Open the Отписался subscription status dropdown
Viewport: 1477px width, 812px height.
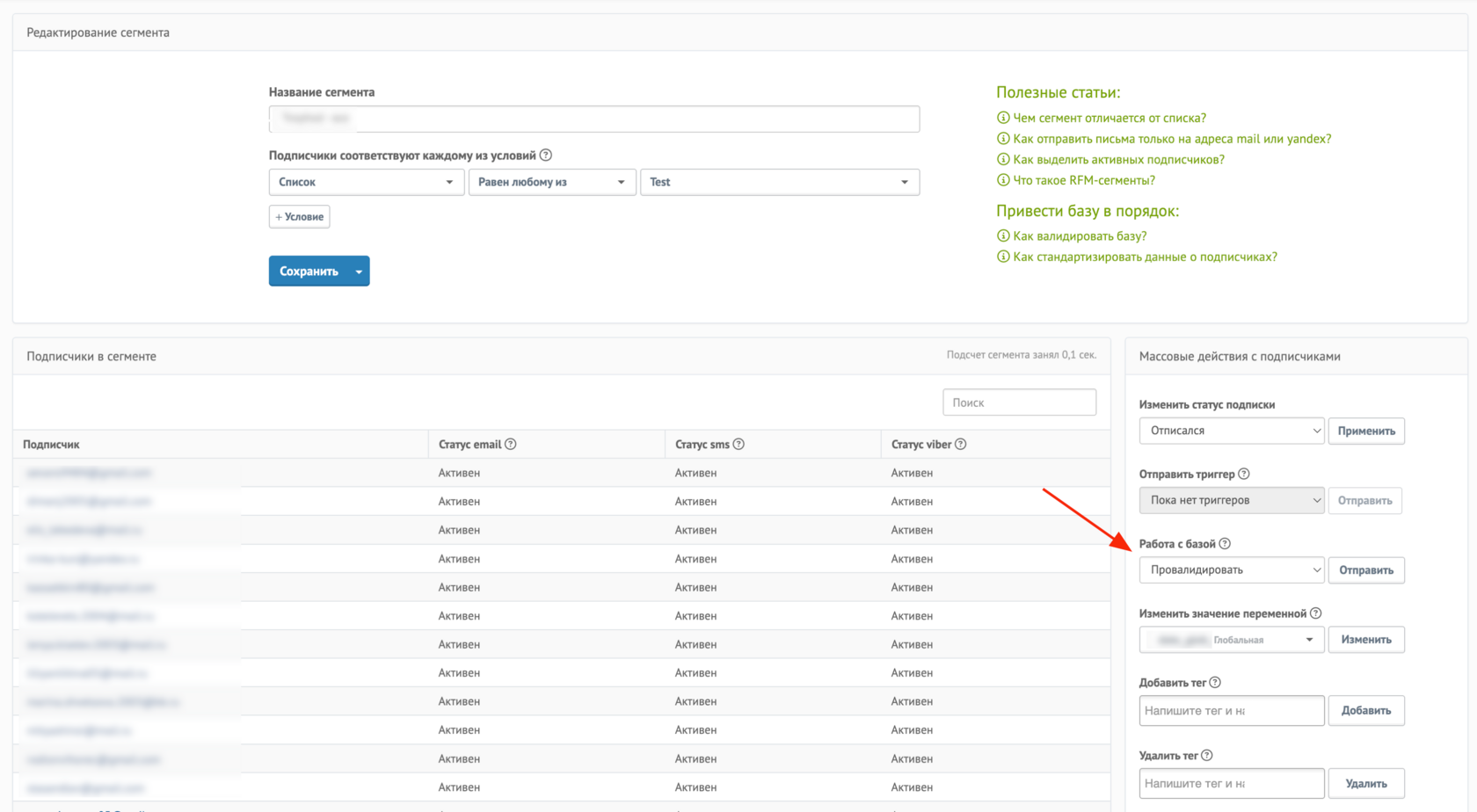(1232, 431)
